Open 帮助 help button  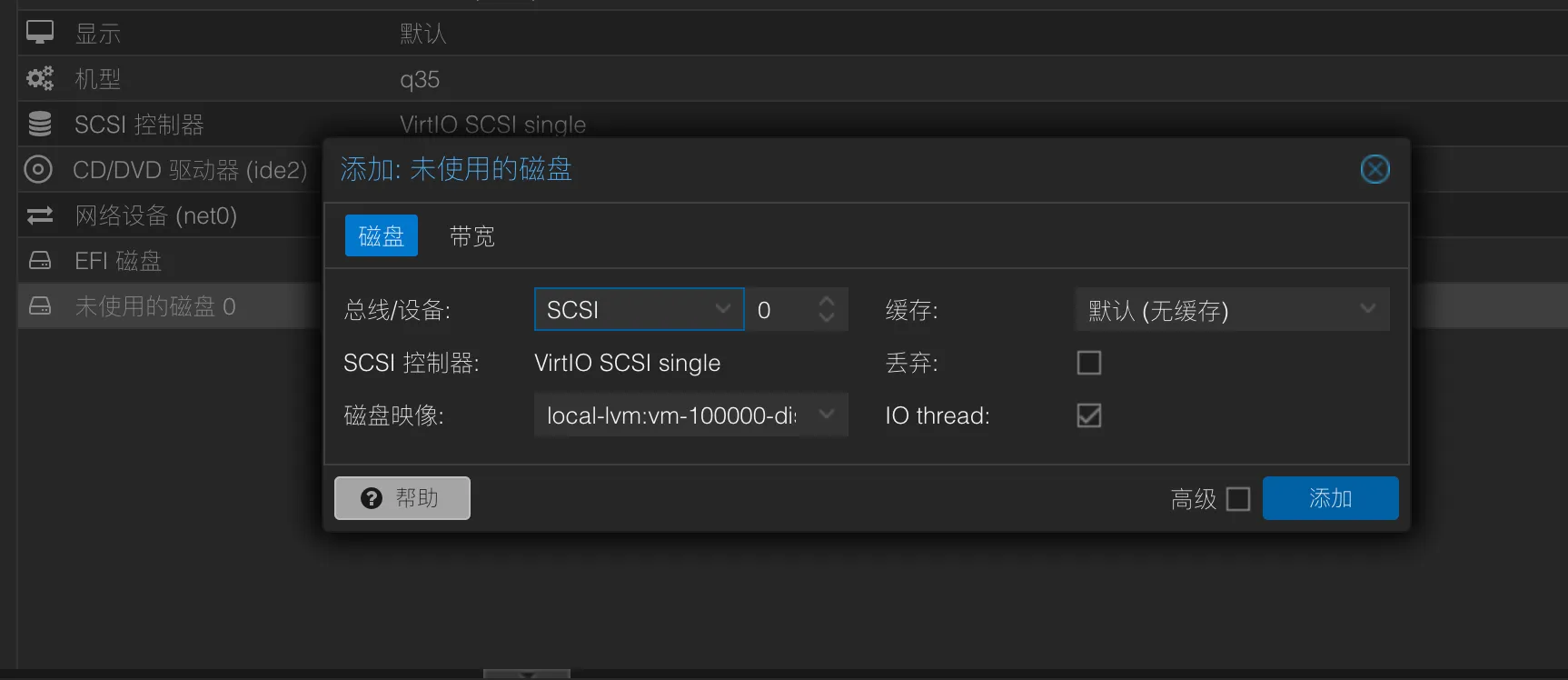pyautogui.click(x=402, y=498)
